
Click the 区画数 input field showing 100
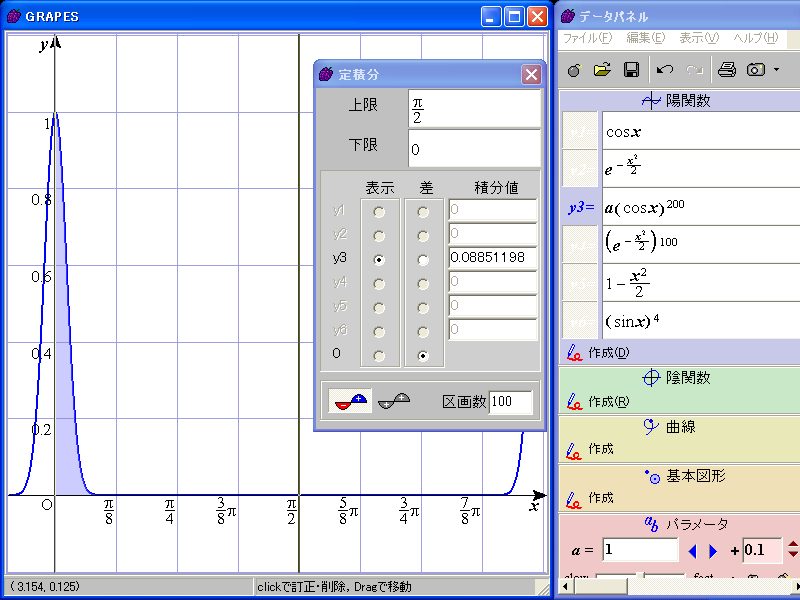[x=510, y=402]
